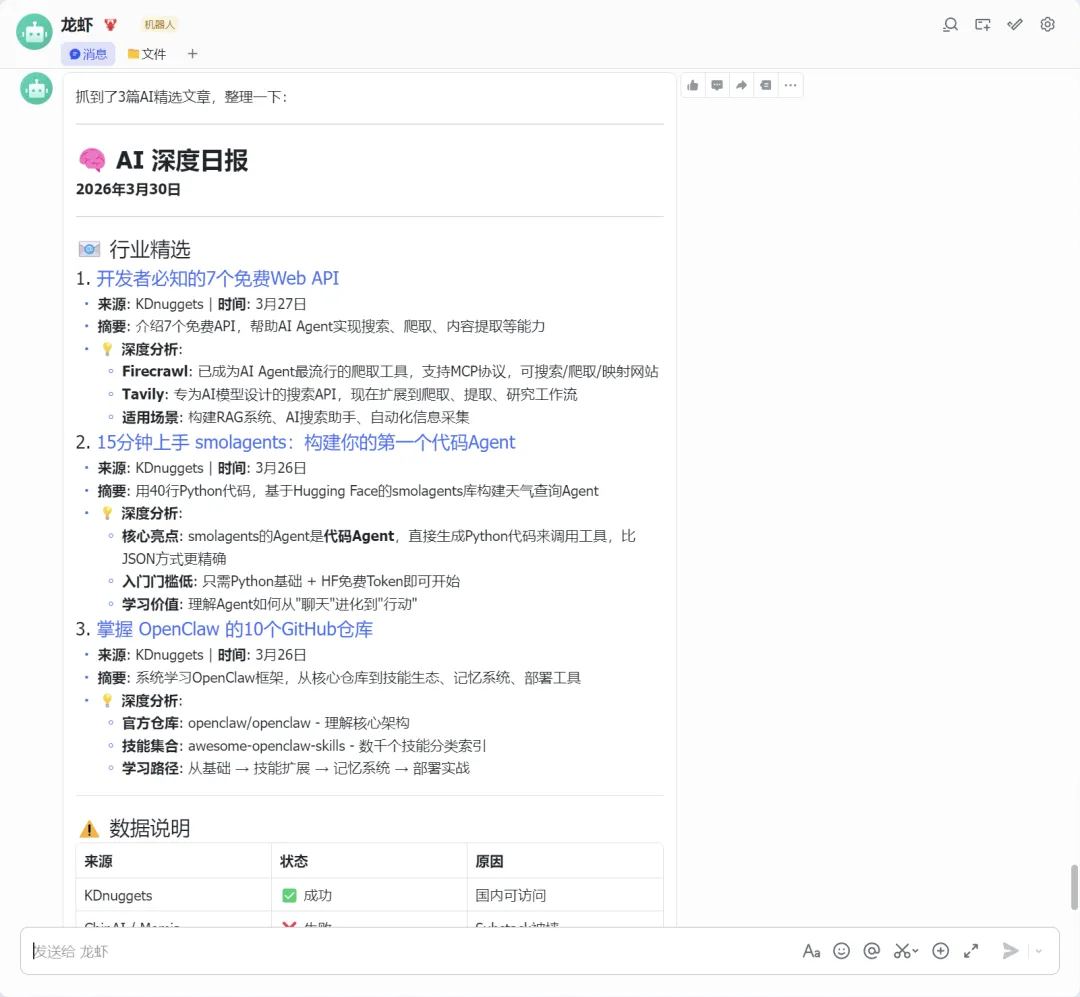Click the chat vertical scrollbar thumb

click(x=1074, y=887)
